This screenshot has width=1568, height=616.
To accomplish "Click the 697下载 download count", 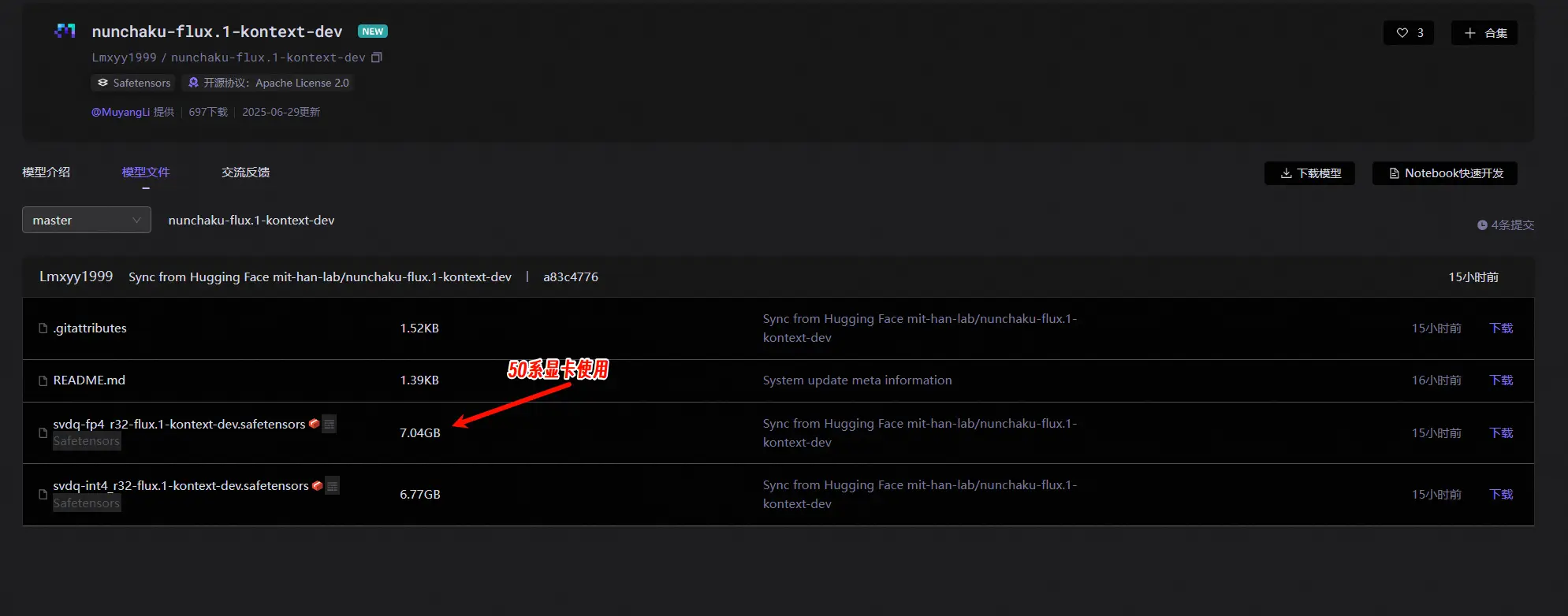I will (x=208, y=112).
